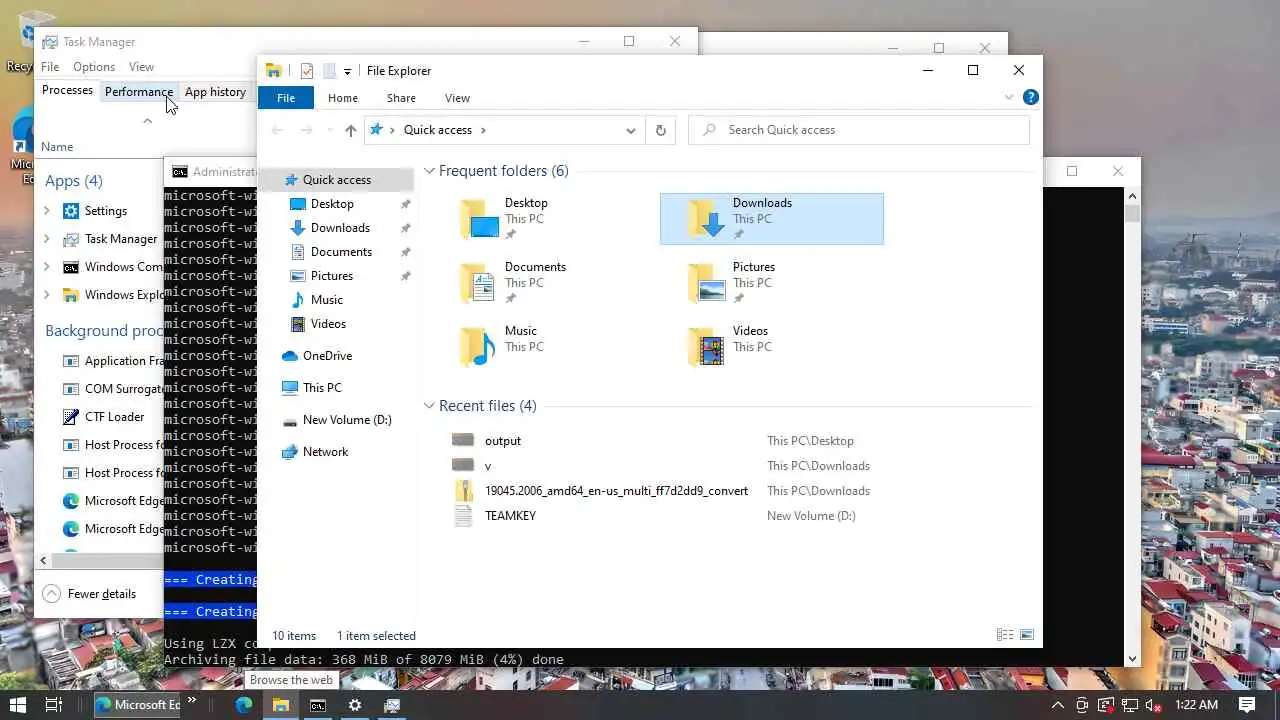1280x720 pixels.
Task: Open Documents in the navigation pane
Action: 341,252
